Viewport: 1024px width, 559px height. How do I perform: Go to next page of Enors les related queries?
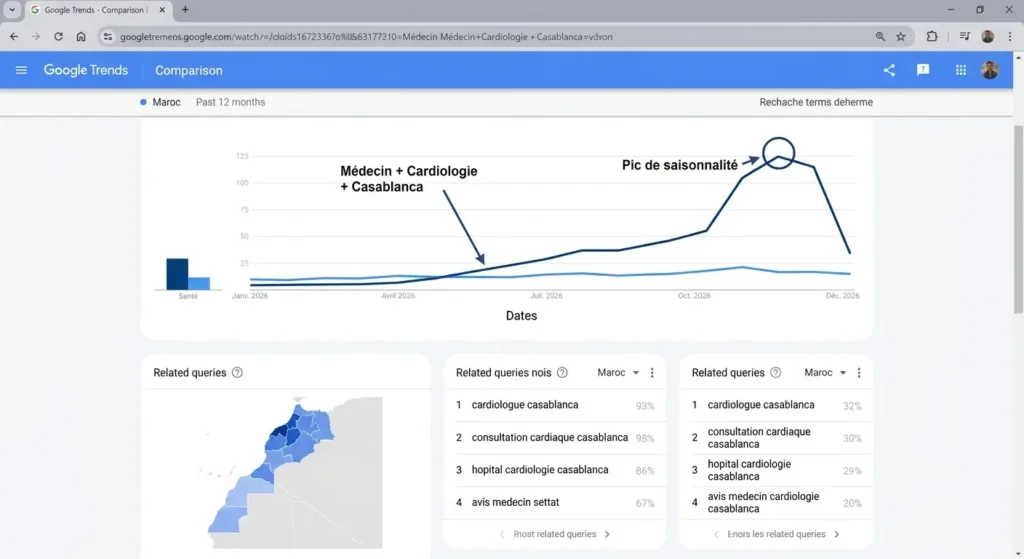click(x=837, y=534)
